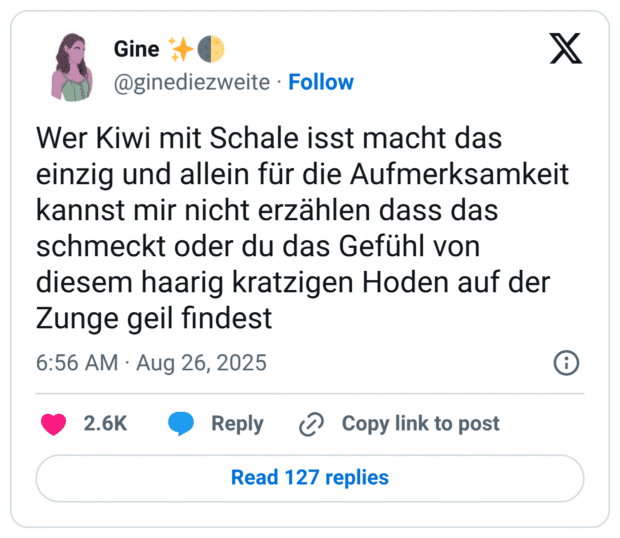This screenshot has width=620, height=538.
Task: Click the half-moon emoji after the name
Action: coord(211,49)
